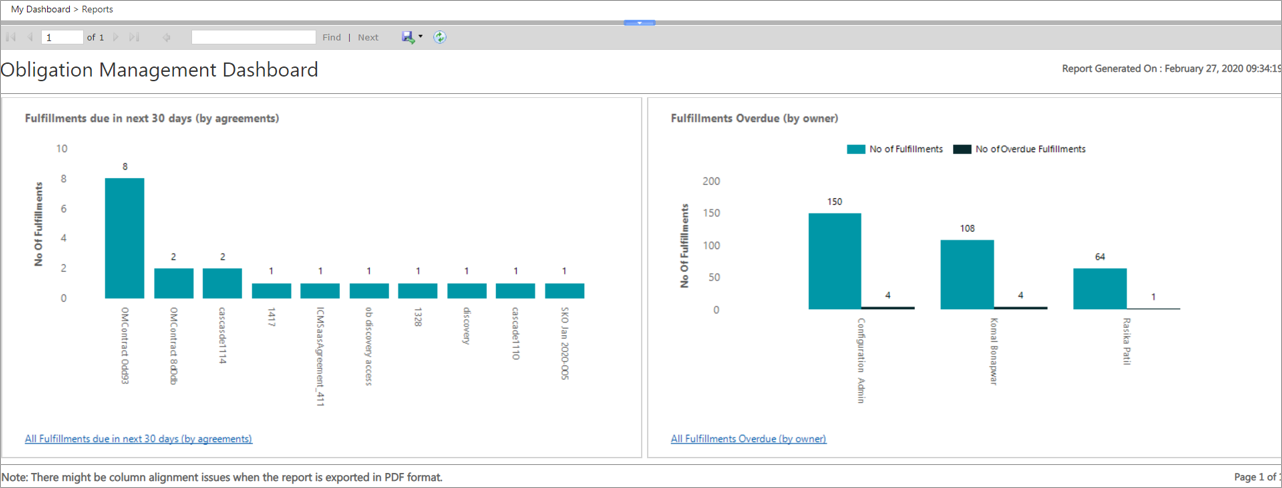Click the previous page arrow icon
The height and width of the screenshot is (488, 1282).
(x=30, y=37)
